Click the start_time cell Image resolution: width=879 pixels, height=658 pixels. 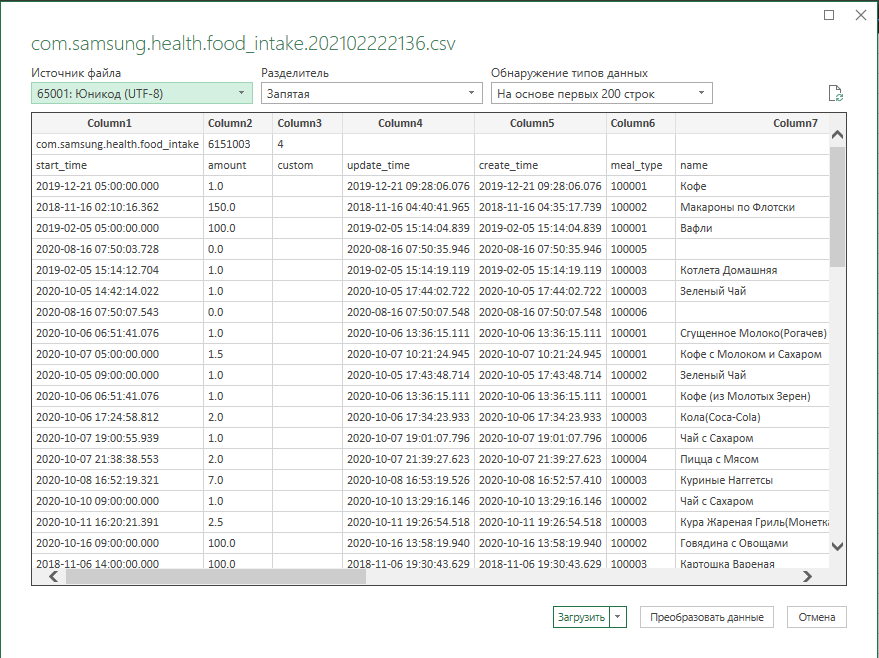click(x=117, y=165)
